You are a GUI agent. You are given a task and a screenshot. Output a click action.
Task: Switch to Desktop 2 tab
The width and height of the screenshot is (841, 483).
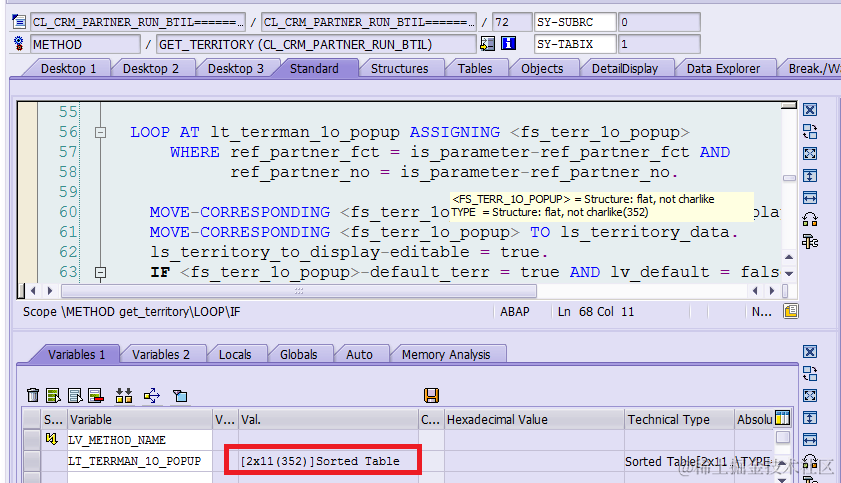tap(151, 69)
